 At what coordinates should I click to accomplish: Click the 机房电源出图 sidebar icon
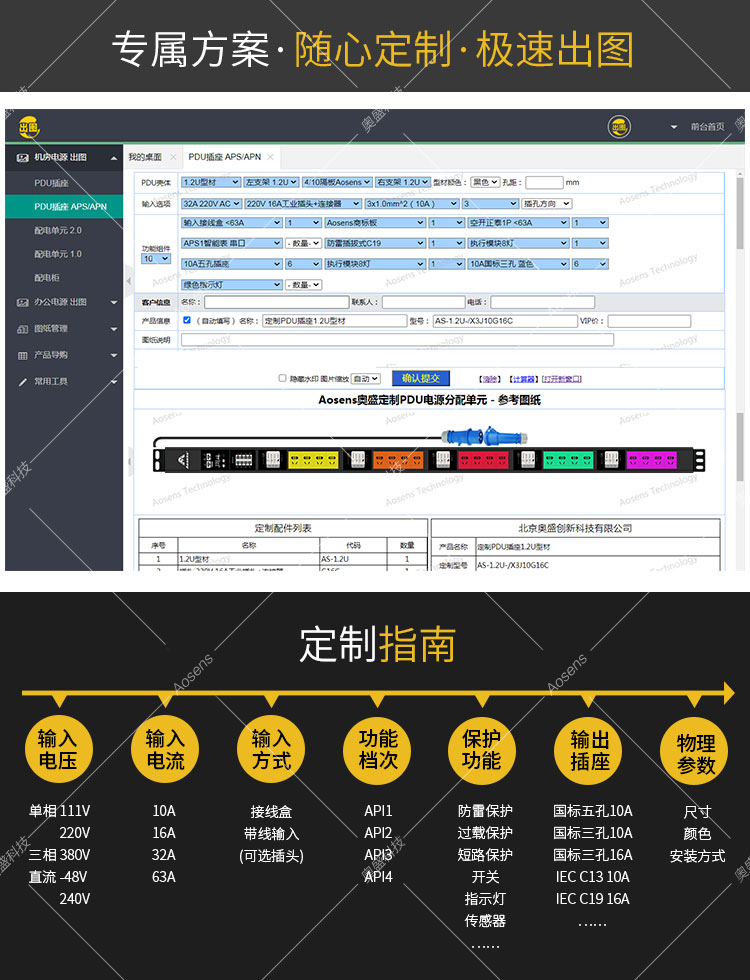coord(23,157)
